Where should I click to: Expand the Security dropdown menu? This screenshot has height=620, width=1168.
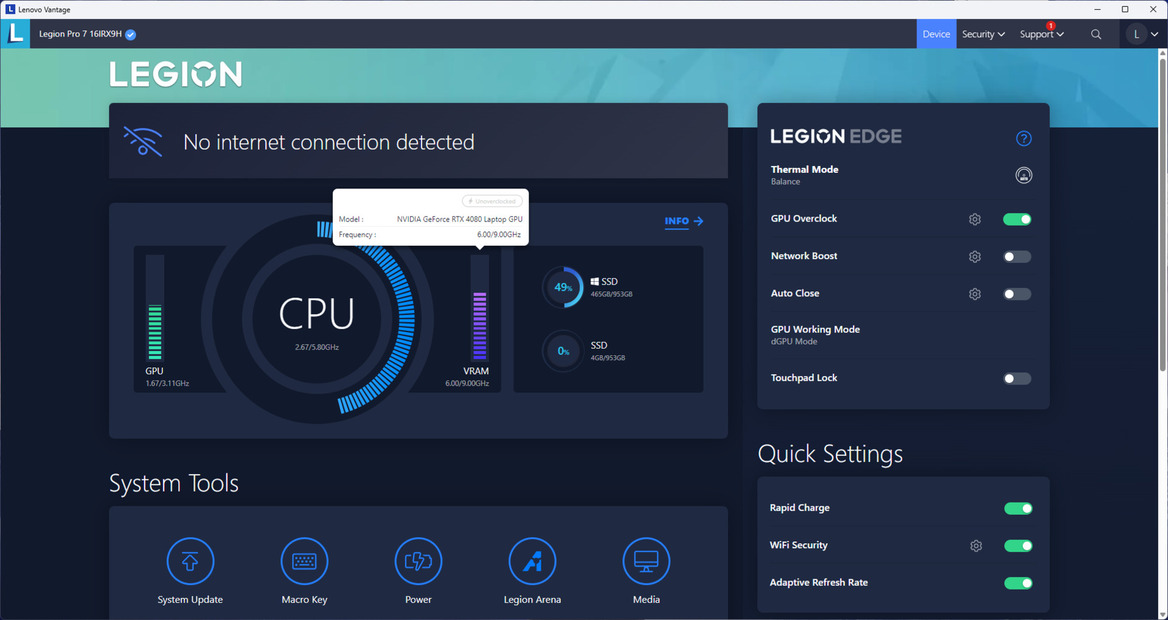983,34
